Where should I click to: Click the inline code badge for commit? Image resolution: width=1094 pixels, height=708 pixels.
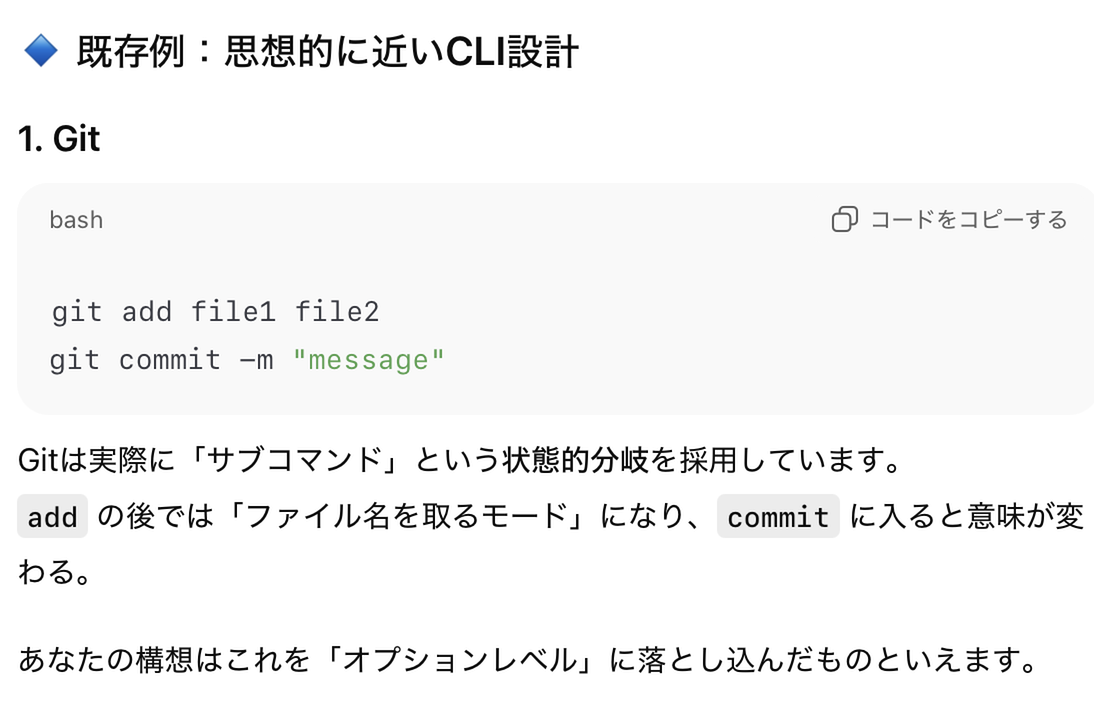click(778, 517)
